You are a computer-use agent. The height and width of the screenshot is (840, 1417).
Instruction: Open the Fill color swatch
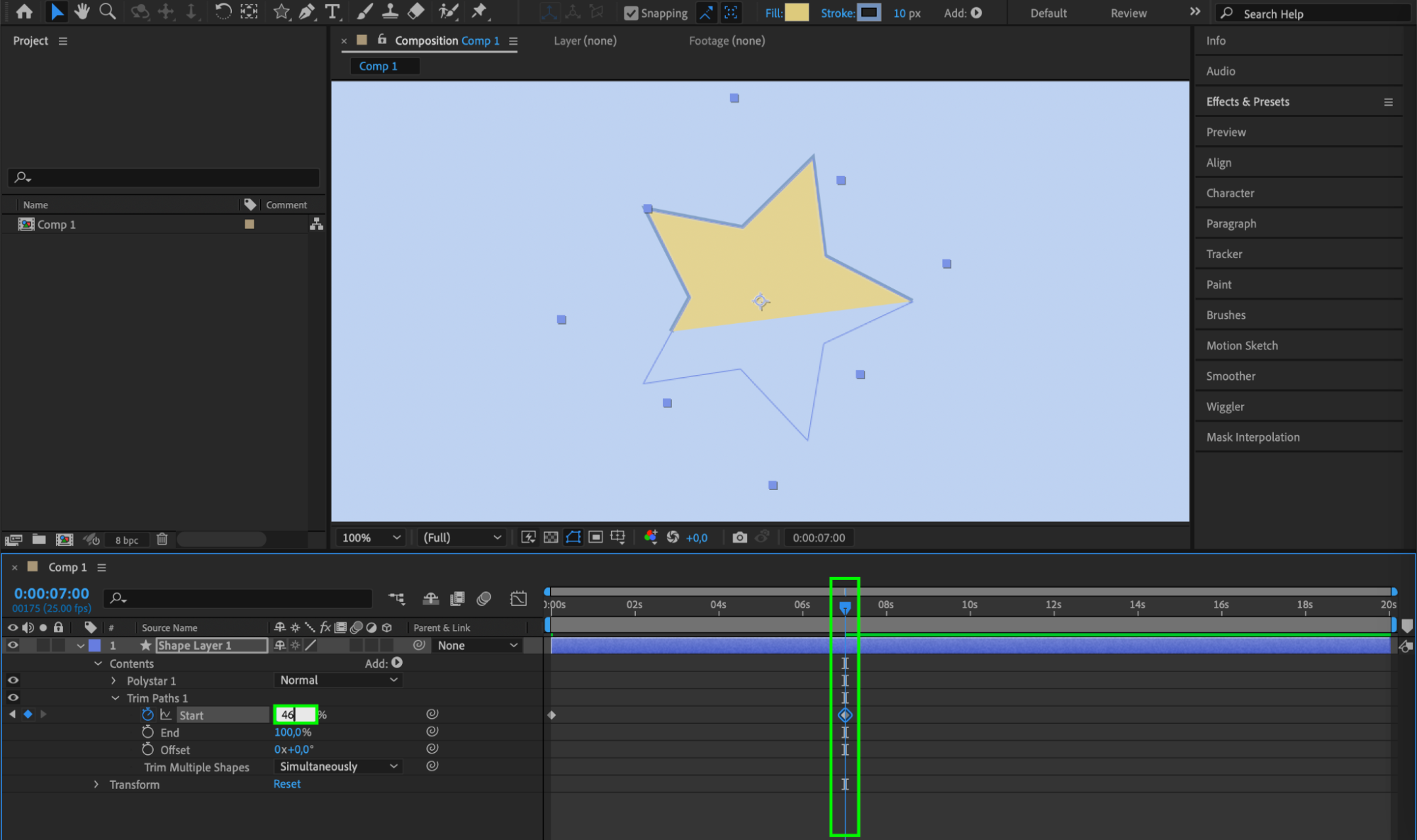tap(797, 13)
